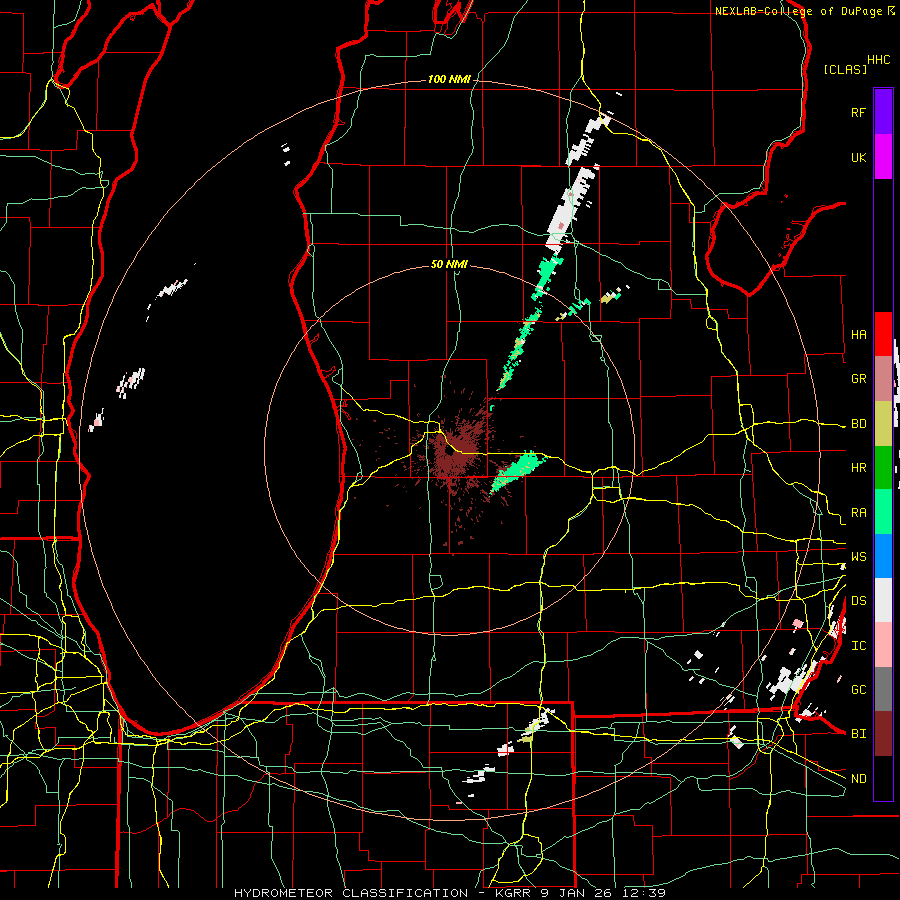Click the HYDROMETEOR CLASSIFICATION title text
Viewport: 900px width, 900px height.
(x=351, y=893)
